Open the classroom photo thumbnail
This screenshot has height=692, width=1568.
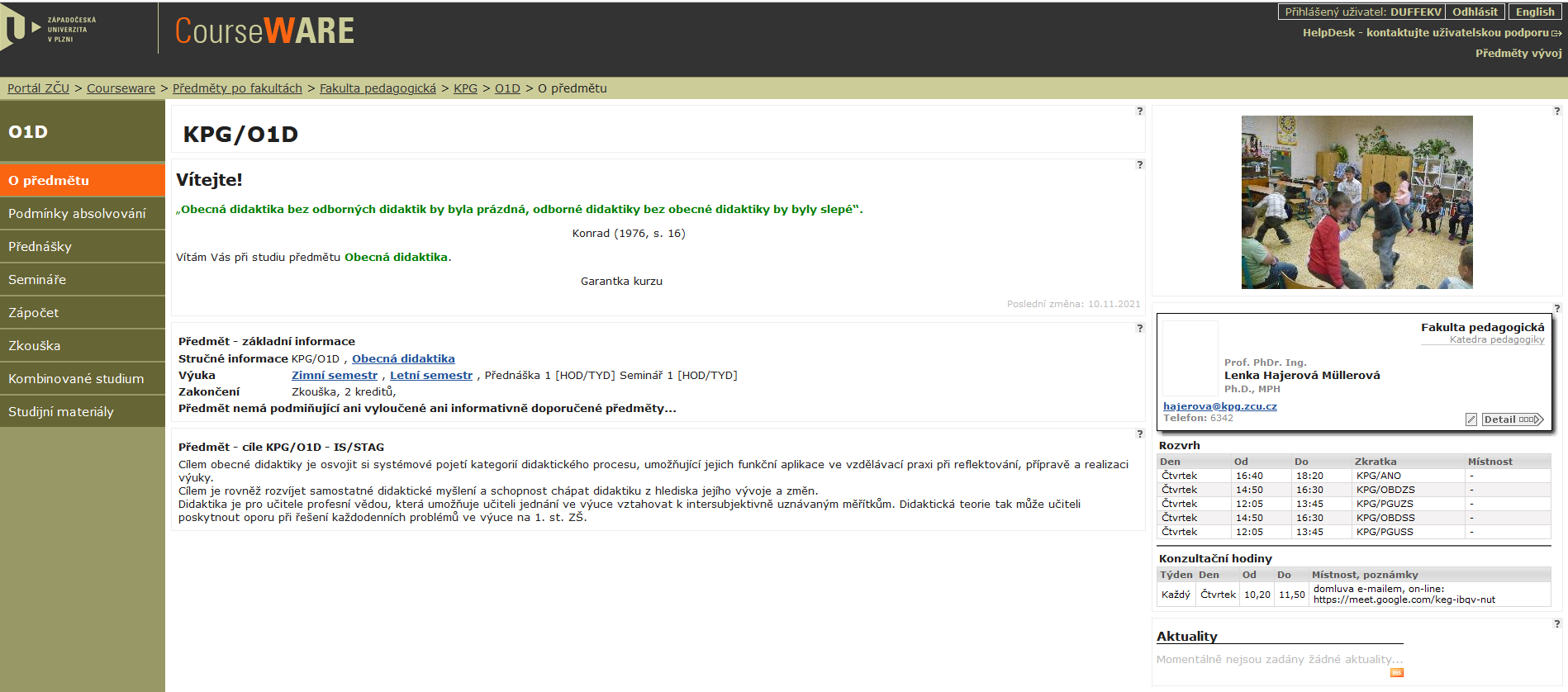tap(1357, 202)
